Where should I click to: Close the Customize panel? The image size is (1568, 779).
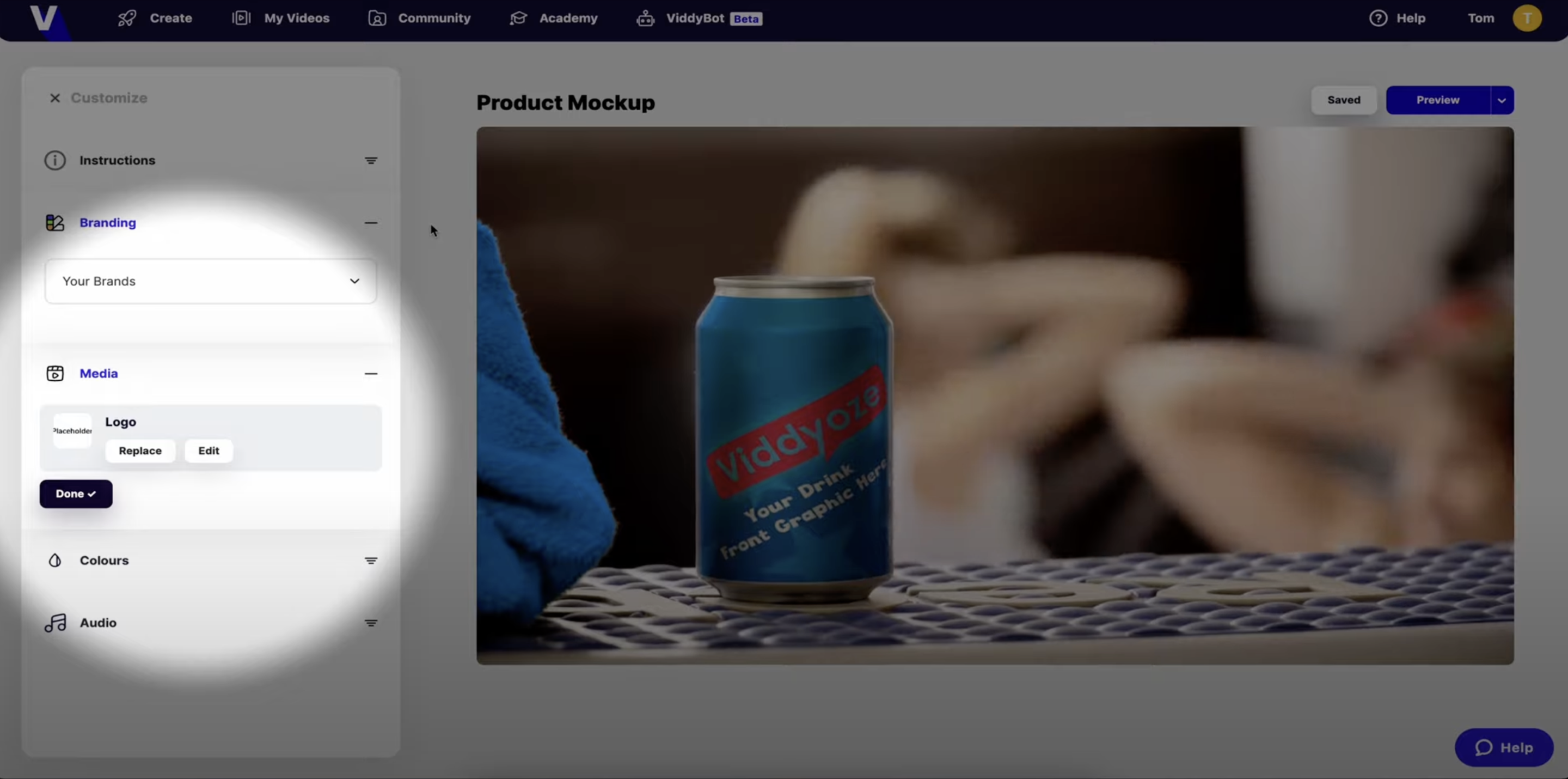coord(55,98)
